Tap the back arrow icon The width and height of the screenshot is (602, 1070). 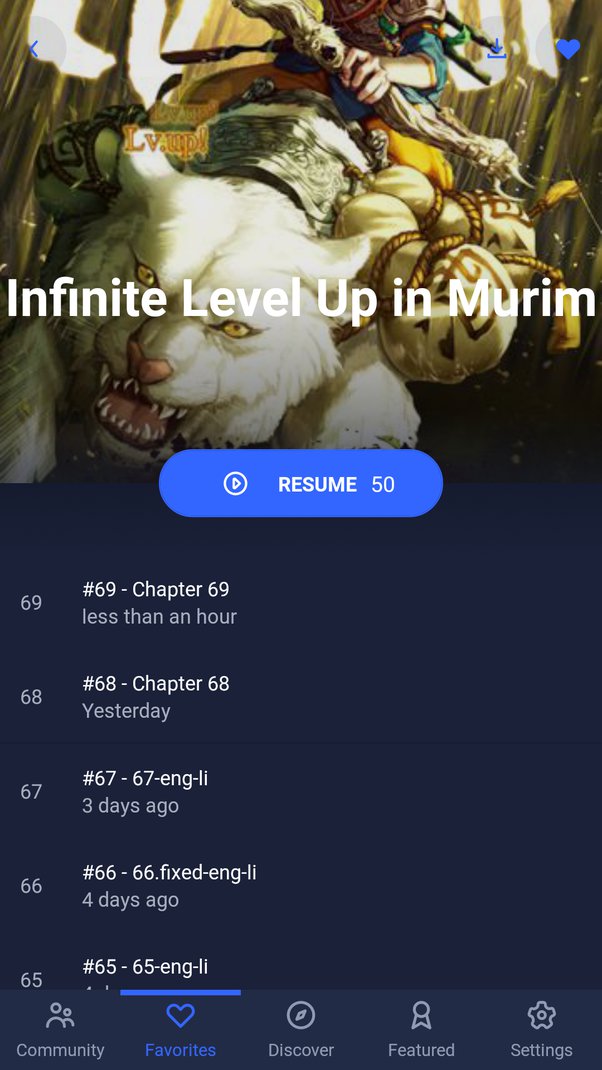point(33,48)
